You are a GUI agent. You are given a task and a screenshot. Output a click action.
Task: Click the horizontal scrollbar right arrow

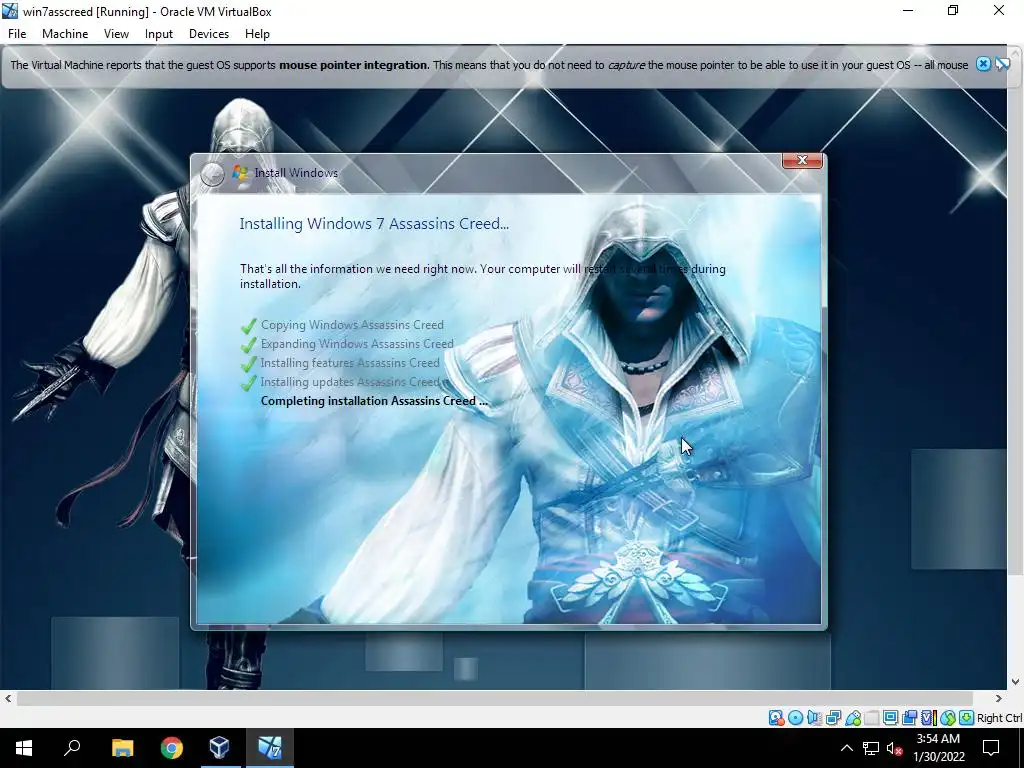999,698
